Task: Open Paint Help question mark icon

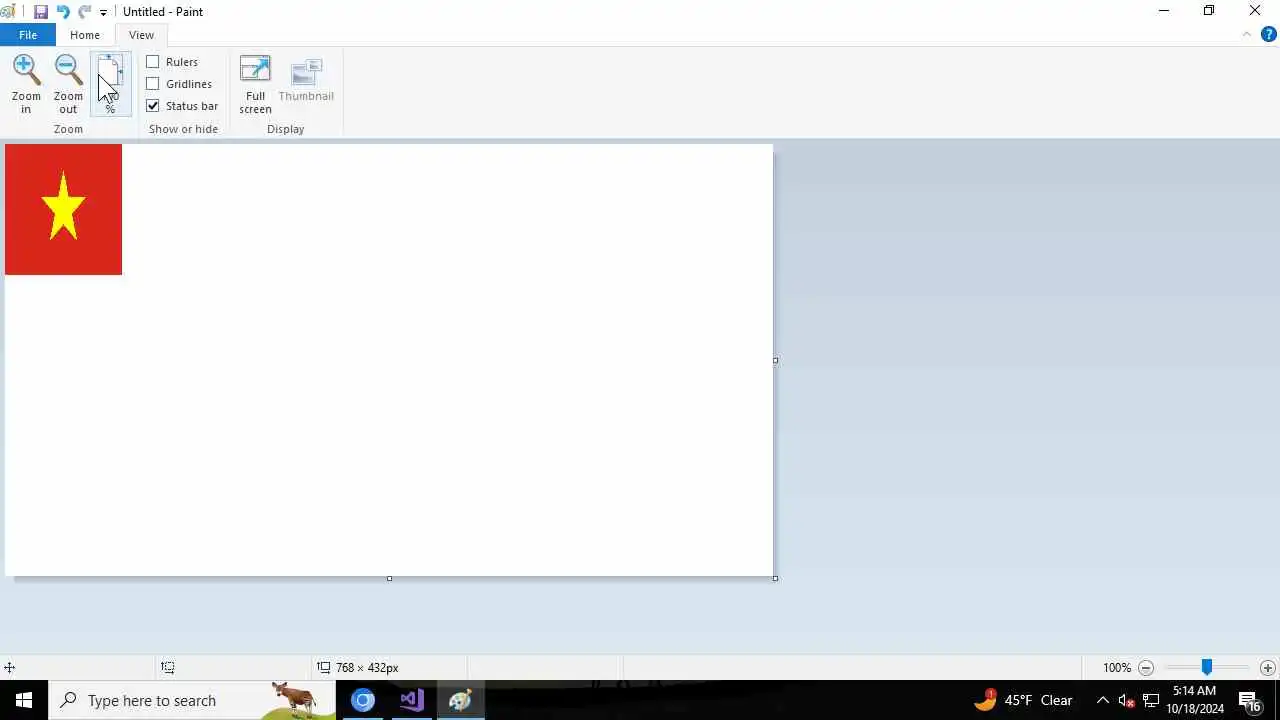Action: (1269, 35)
